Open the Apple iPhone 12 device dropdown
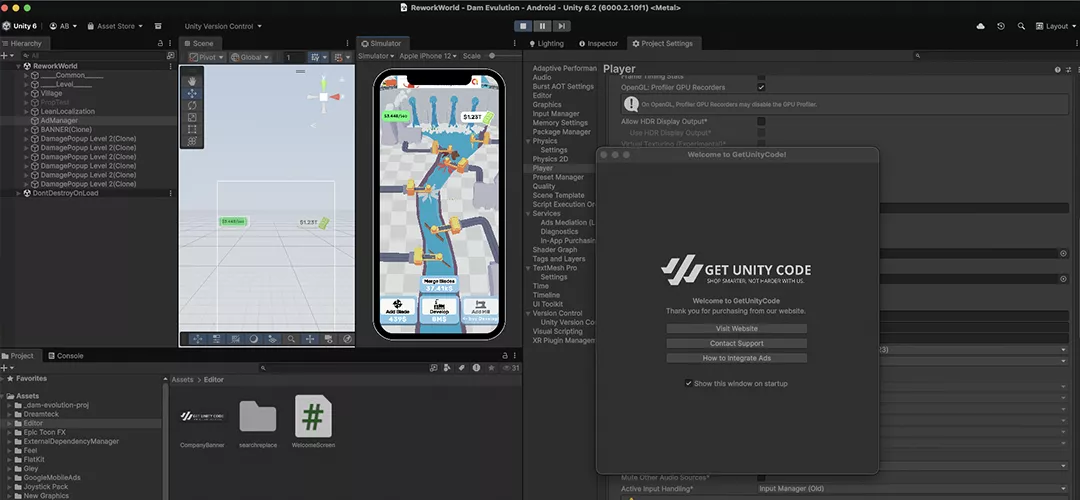The width and height of the screenshot is (1080, 500). click(427, 56)
